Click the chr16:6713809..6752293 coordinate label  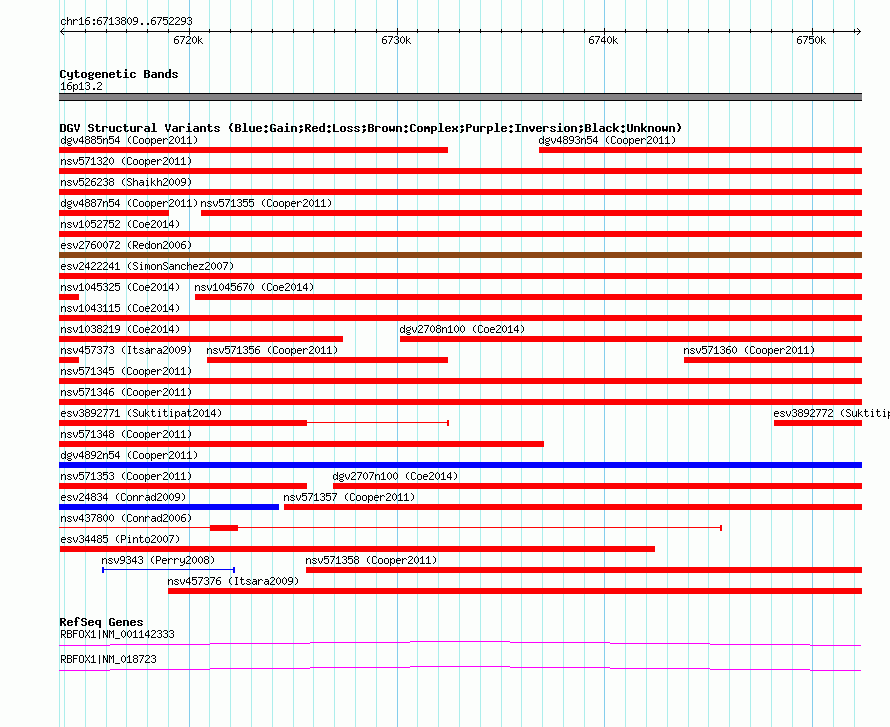pyautogui.click(x=126, y=22)
